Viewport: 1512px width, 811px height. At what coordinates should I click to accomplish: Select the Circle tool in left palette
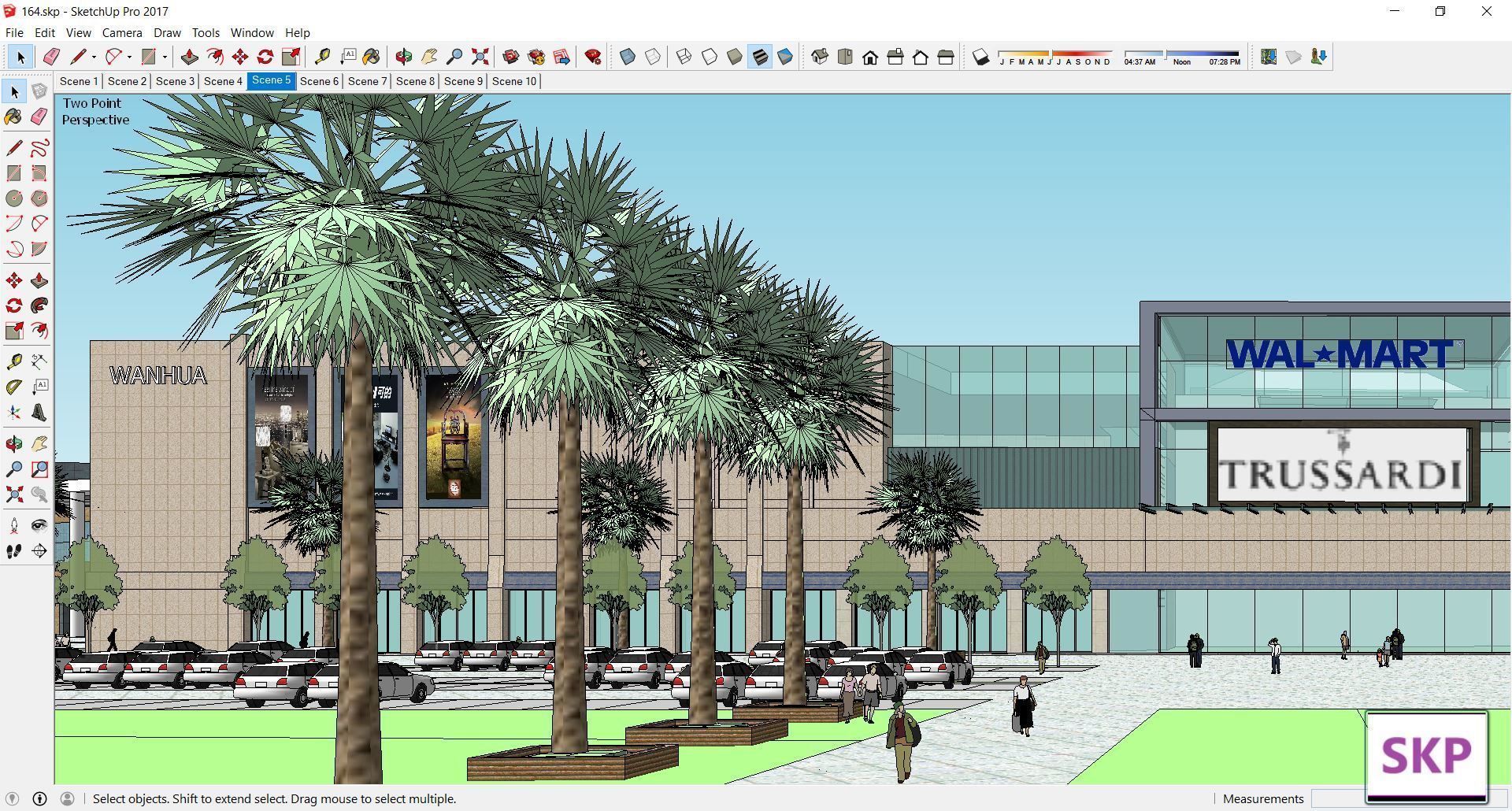14,198
